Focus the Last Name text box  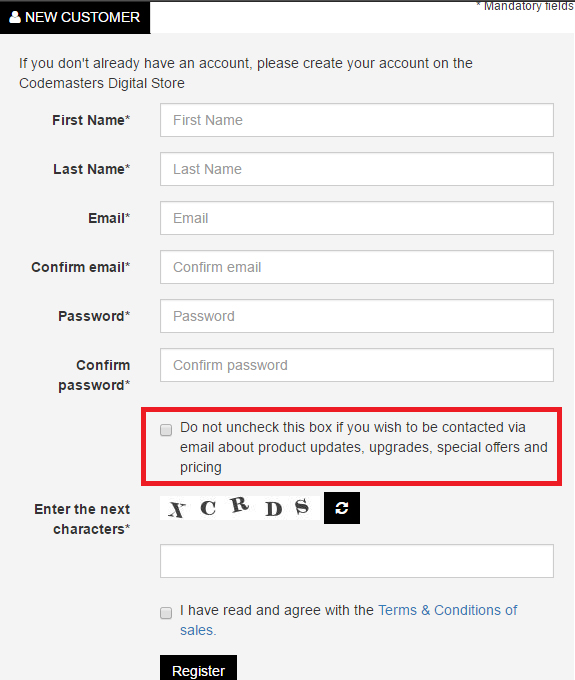click(357, 169)
